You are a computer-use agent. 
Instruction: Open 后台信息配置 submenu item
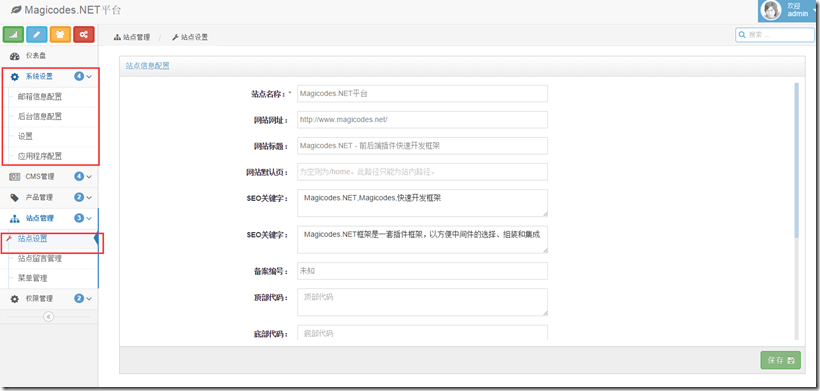(40, 117)
